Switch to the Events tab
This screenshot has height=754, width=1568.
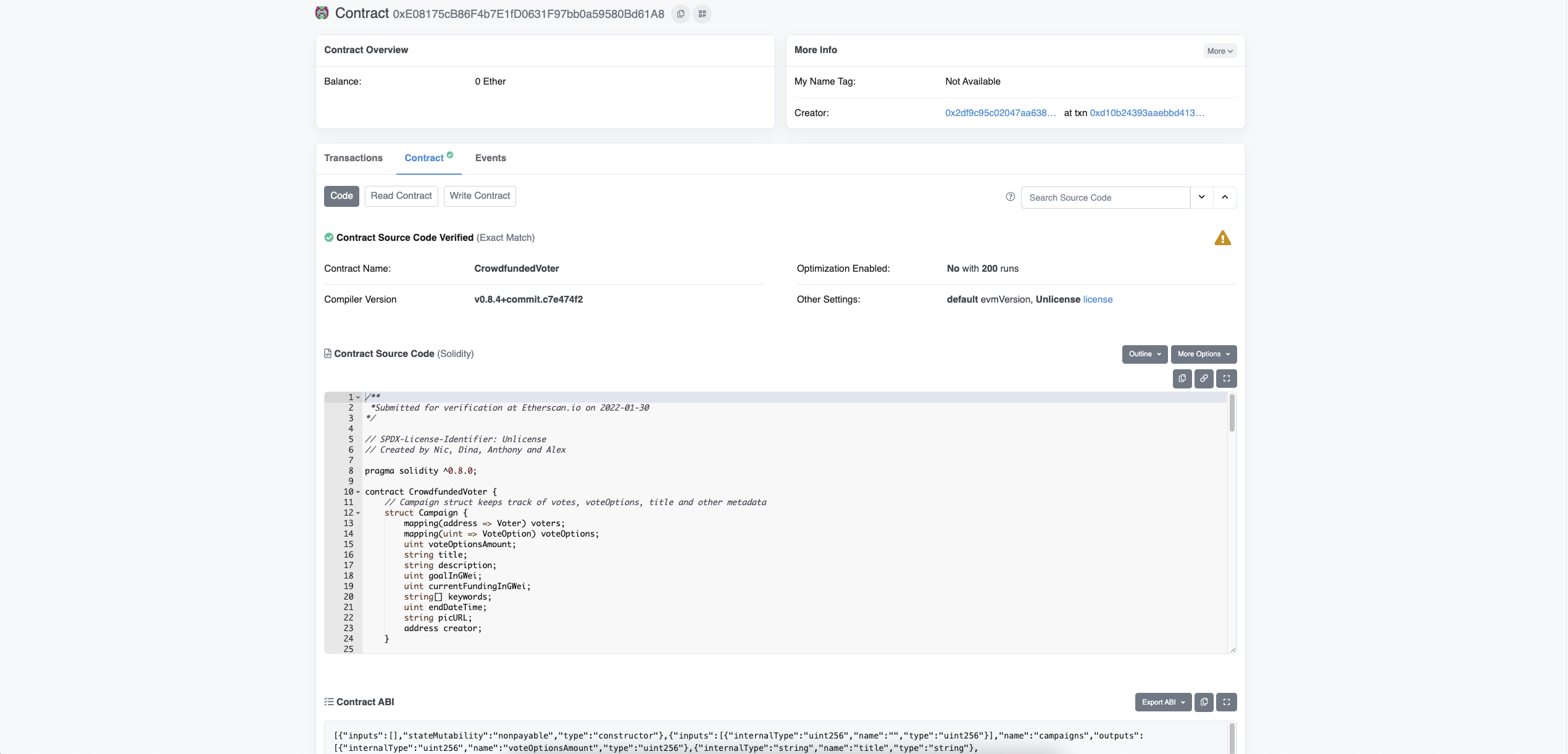point(490,158)
